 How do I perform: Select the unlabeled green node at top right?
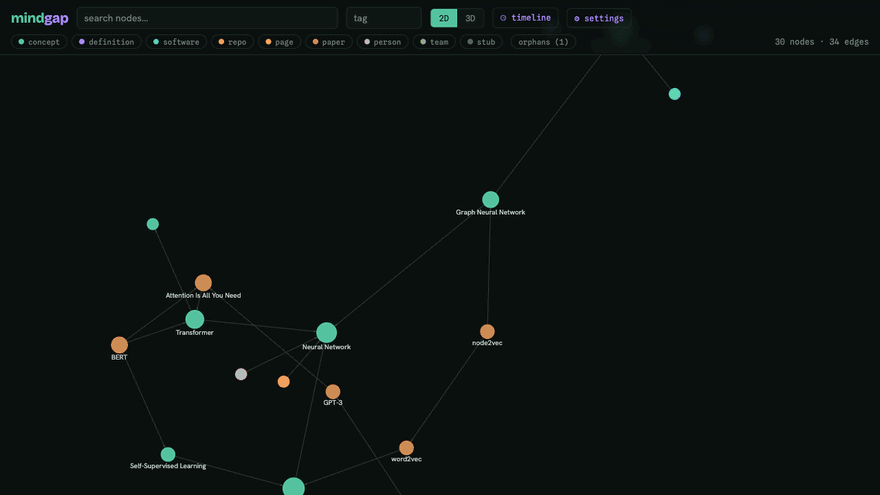pos(675,94)
